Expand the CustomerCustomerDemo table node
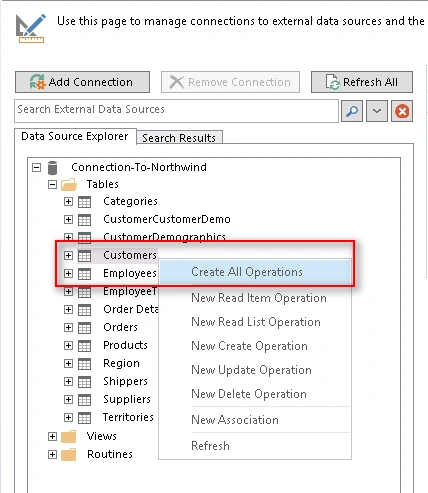Image resolution: width=428 pixels, height=493 pixels. click(68, 219)
